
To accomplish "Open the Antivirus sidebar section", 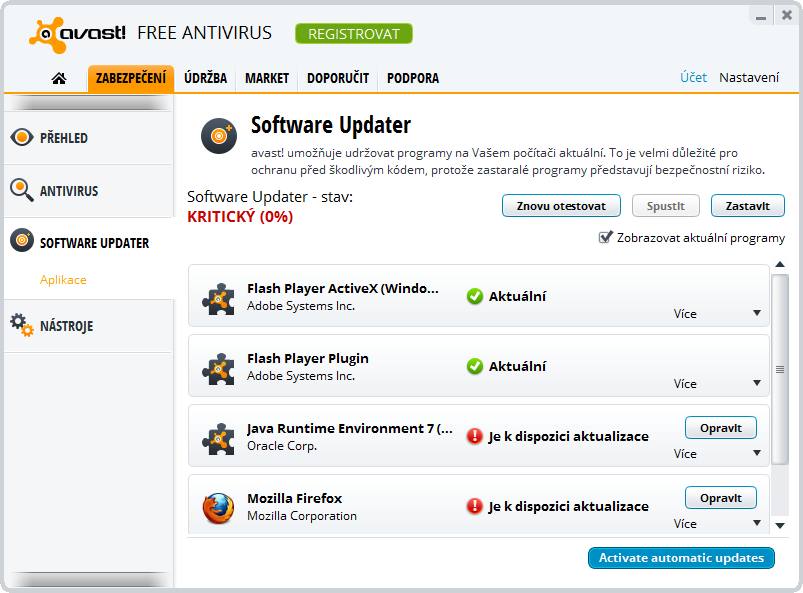I will [88, 190].
